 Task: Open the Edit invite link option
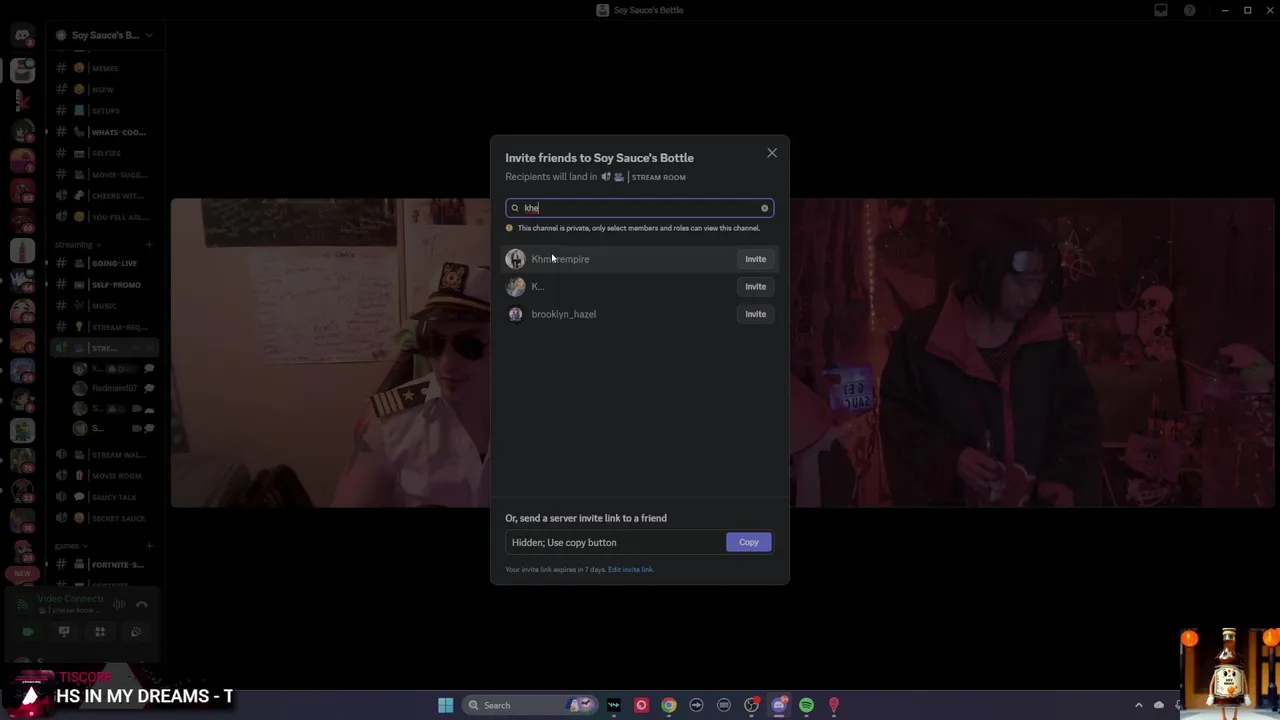point(630,570)
